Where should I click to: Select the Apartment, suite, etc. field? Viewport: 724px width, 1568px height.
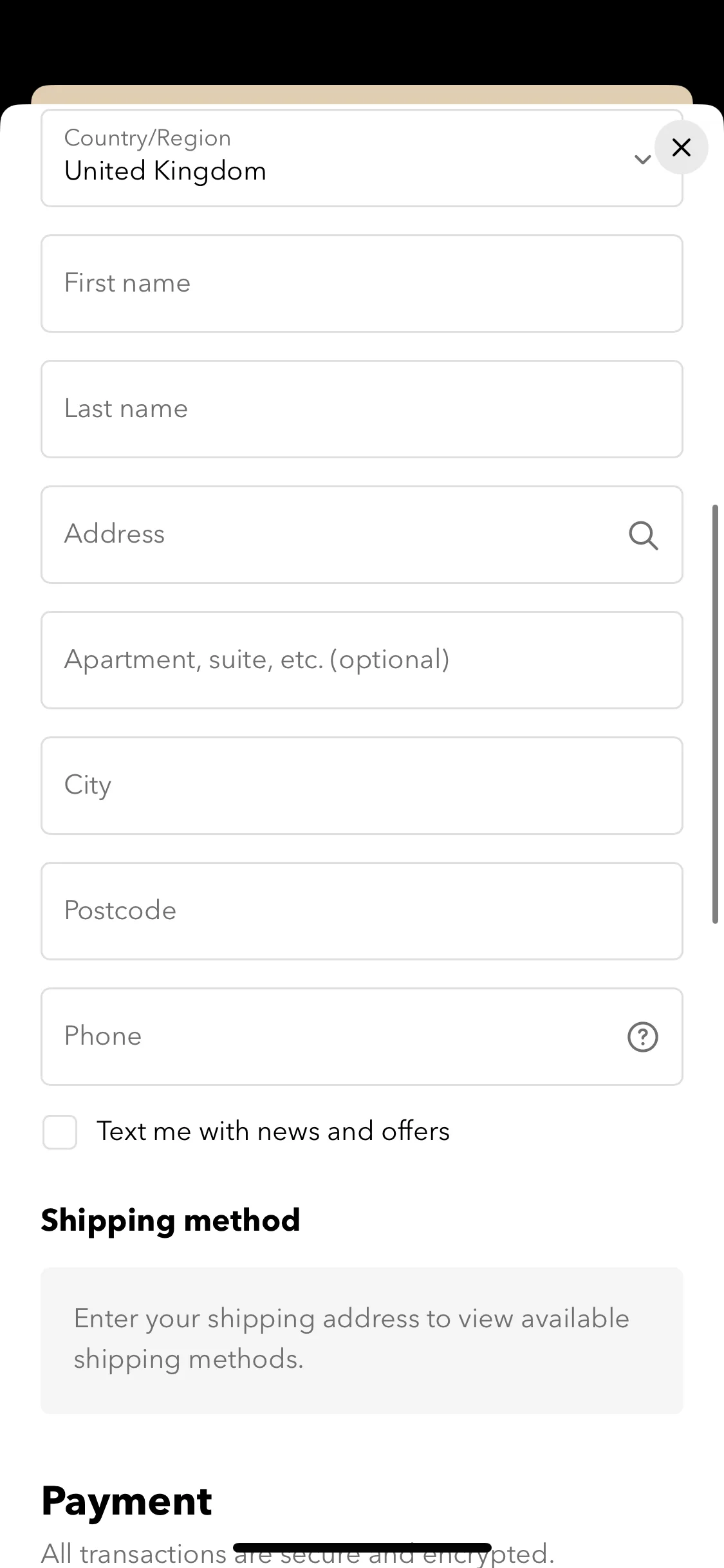[x=362, y=660]
